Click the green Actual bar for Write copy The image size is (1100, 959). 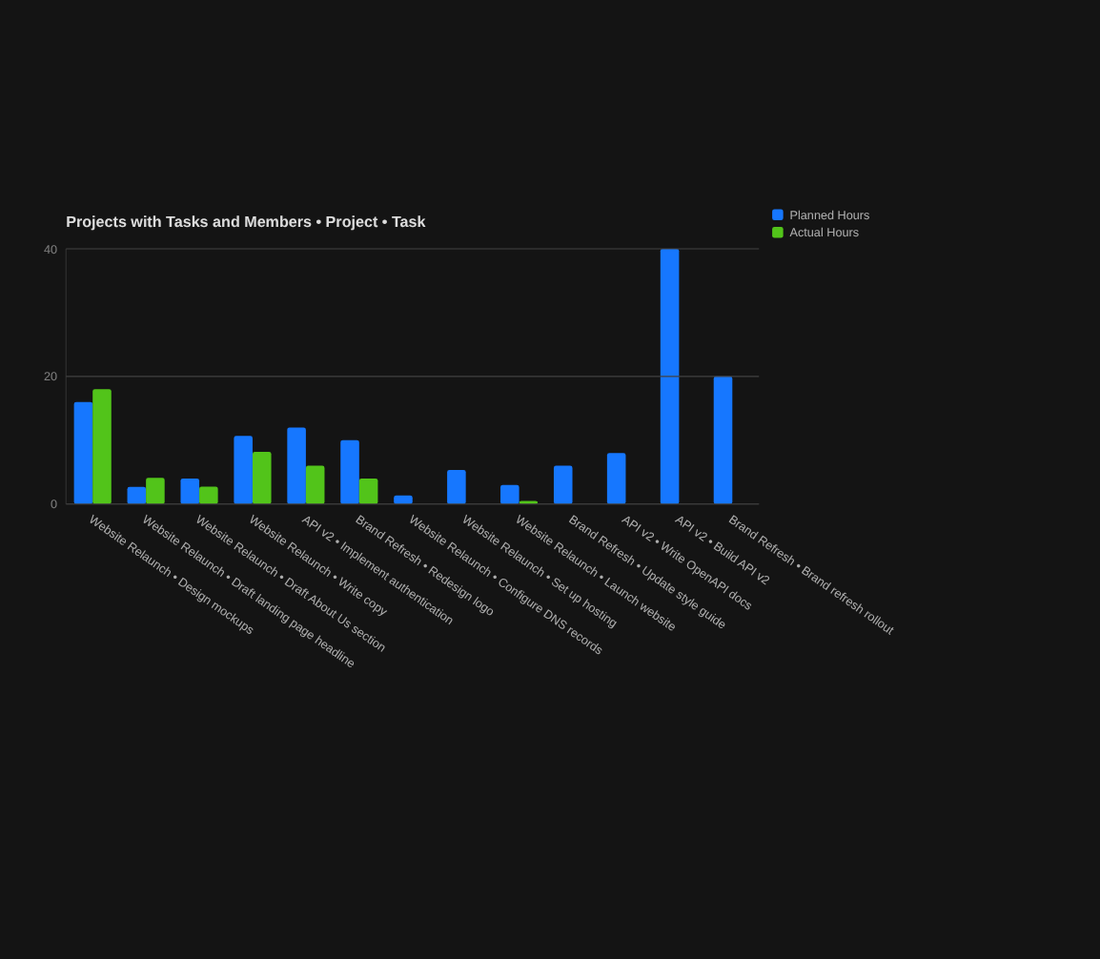(262, 478)
